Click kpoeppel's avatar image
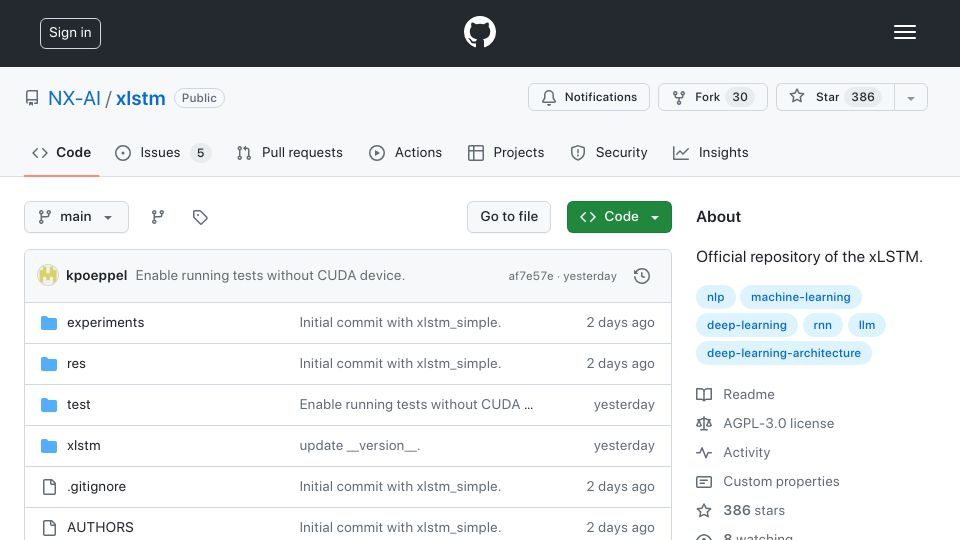960x540 pixels. tap(48, 276)
